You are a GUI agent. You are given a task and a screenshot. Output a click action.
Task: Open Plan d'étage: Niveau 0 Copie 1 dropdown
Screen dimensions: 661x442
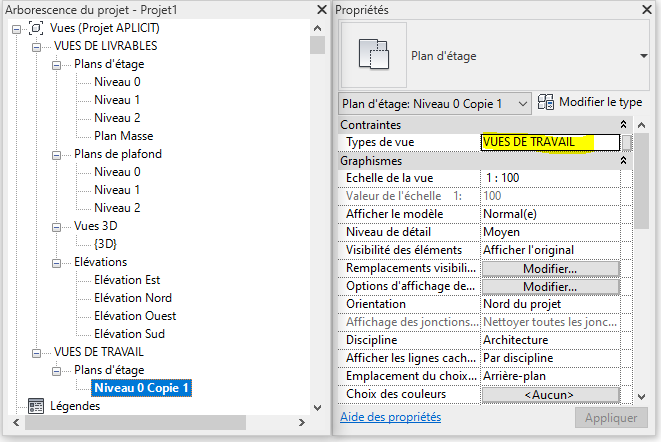click(436, 103)
